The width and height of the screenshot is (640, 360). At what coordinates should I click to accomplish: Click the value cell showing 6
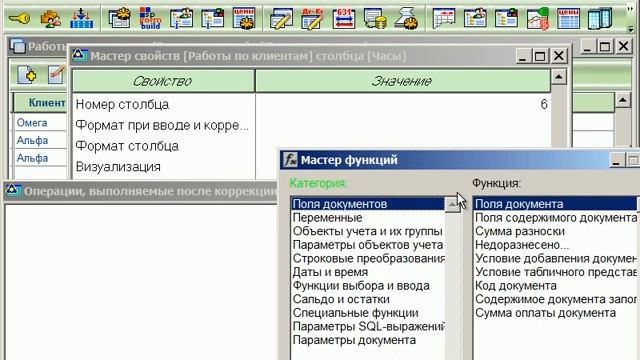click(402, 104)
